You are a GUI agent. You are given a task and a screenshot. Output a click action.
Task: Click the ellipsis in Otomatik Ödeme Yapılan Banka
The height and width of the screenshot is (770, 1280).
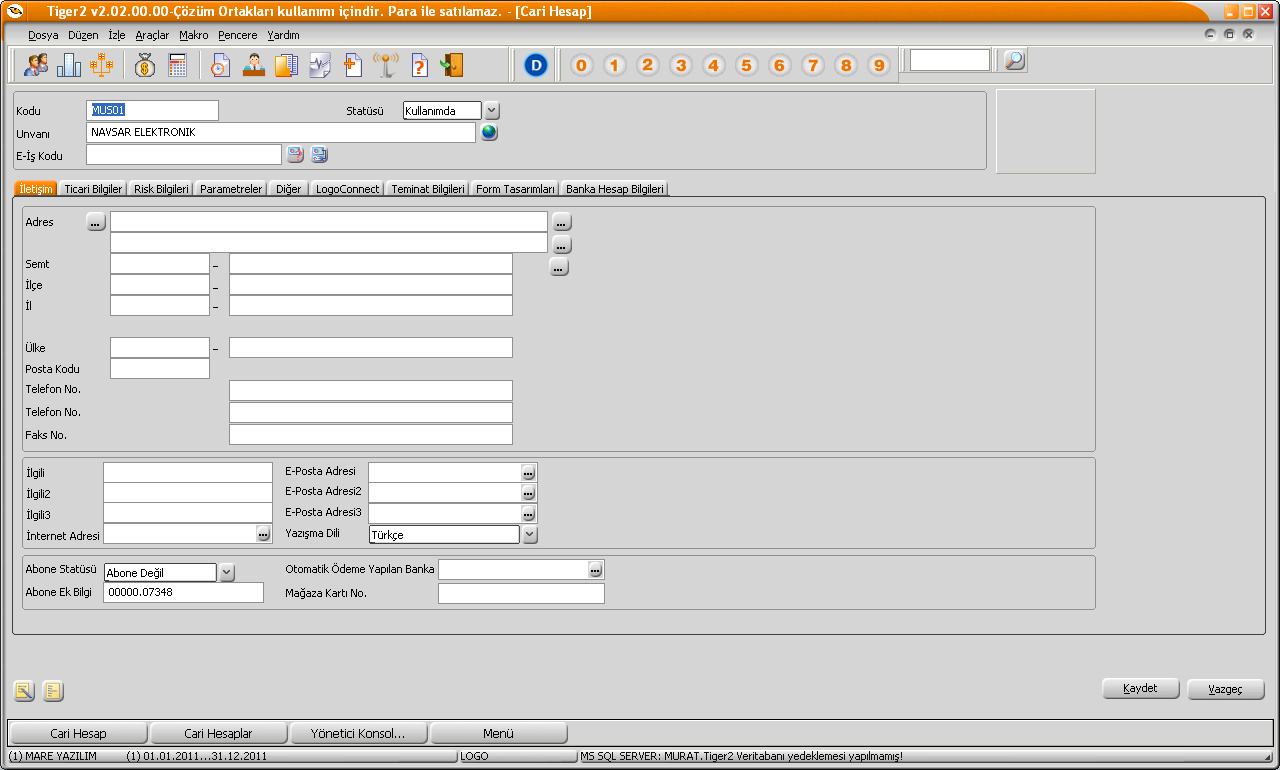(x=595, y=570)
